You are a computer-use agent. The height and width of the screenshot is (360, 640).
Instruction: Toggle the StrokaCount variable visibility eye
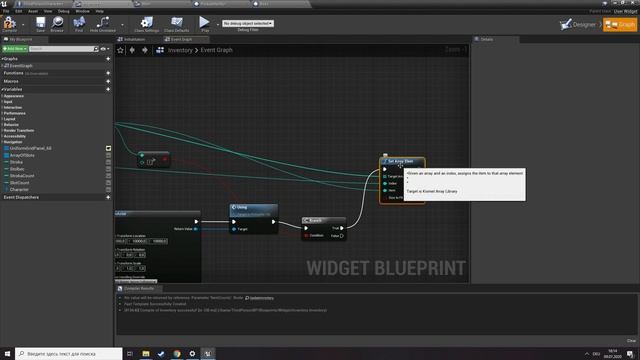click(x=108, y=176)
